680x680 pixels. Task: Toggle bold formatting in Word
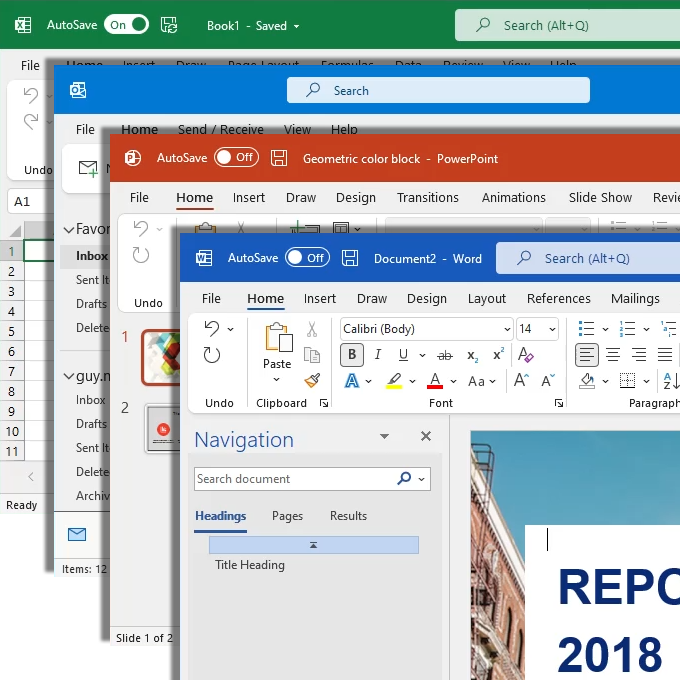tap(352, 355)
